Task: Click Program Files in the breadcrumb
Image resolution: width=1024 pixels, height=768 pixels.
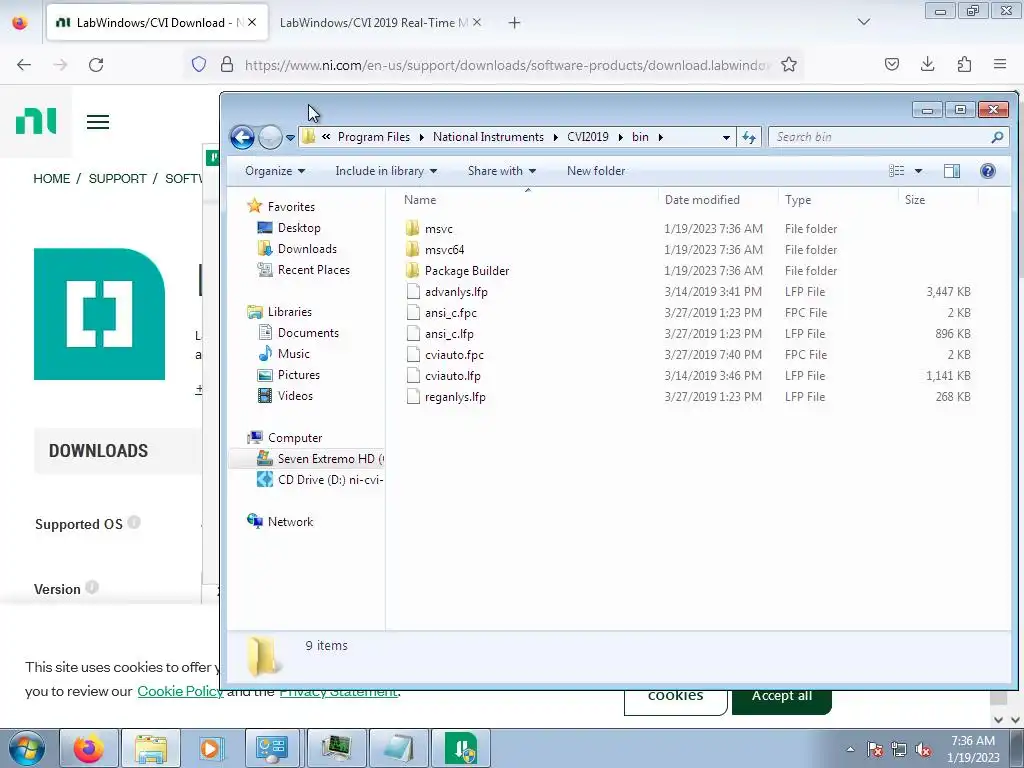Action: pos(374,137)
